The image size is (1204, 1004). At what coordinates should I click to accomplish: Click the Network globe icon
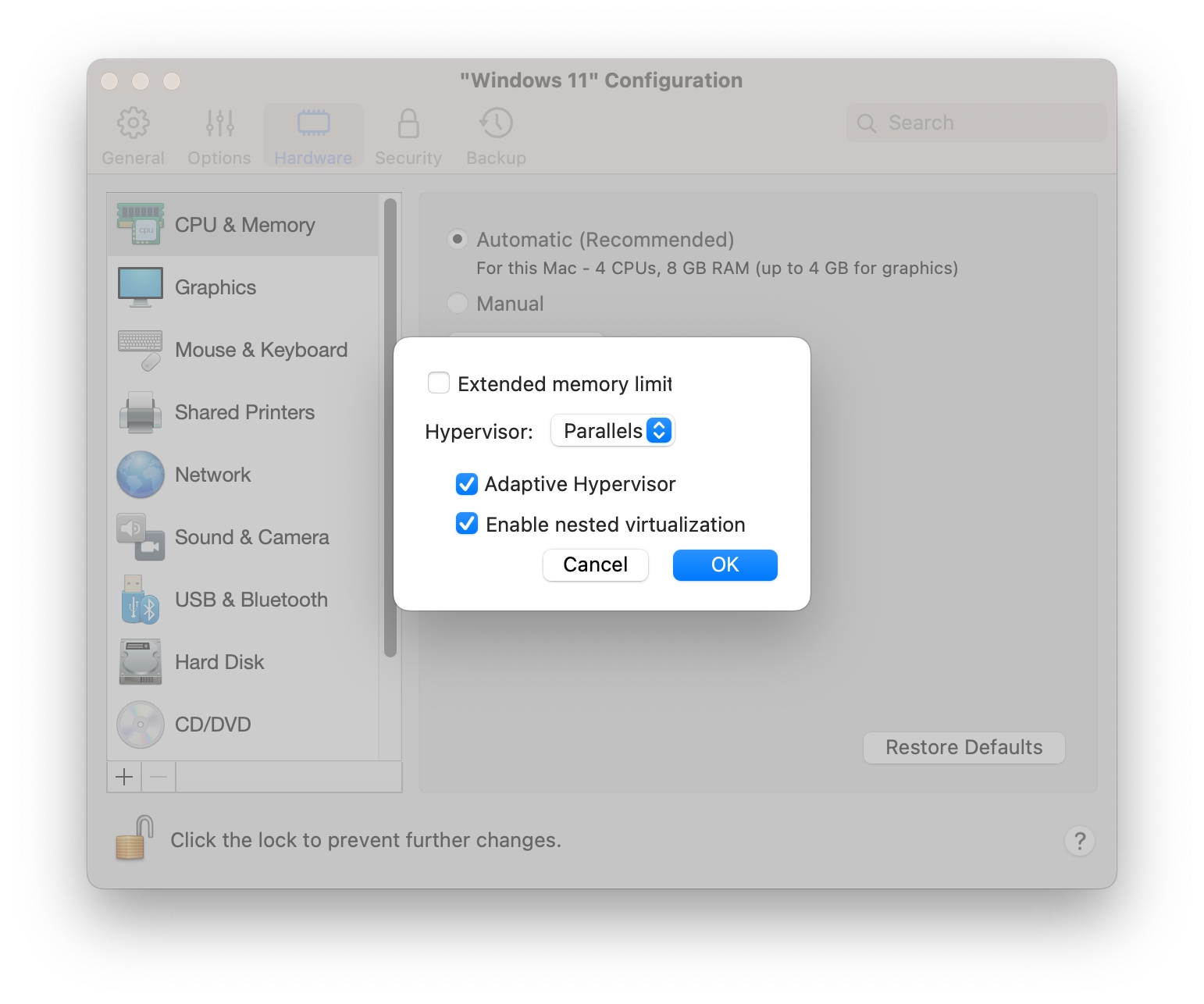tap(141, 475)
